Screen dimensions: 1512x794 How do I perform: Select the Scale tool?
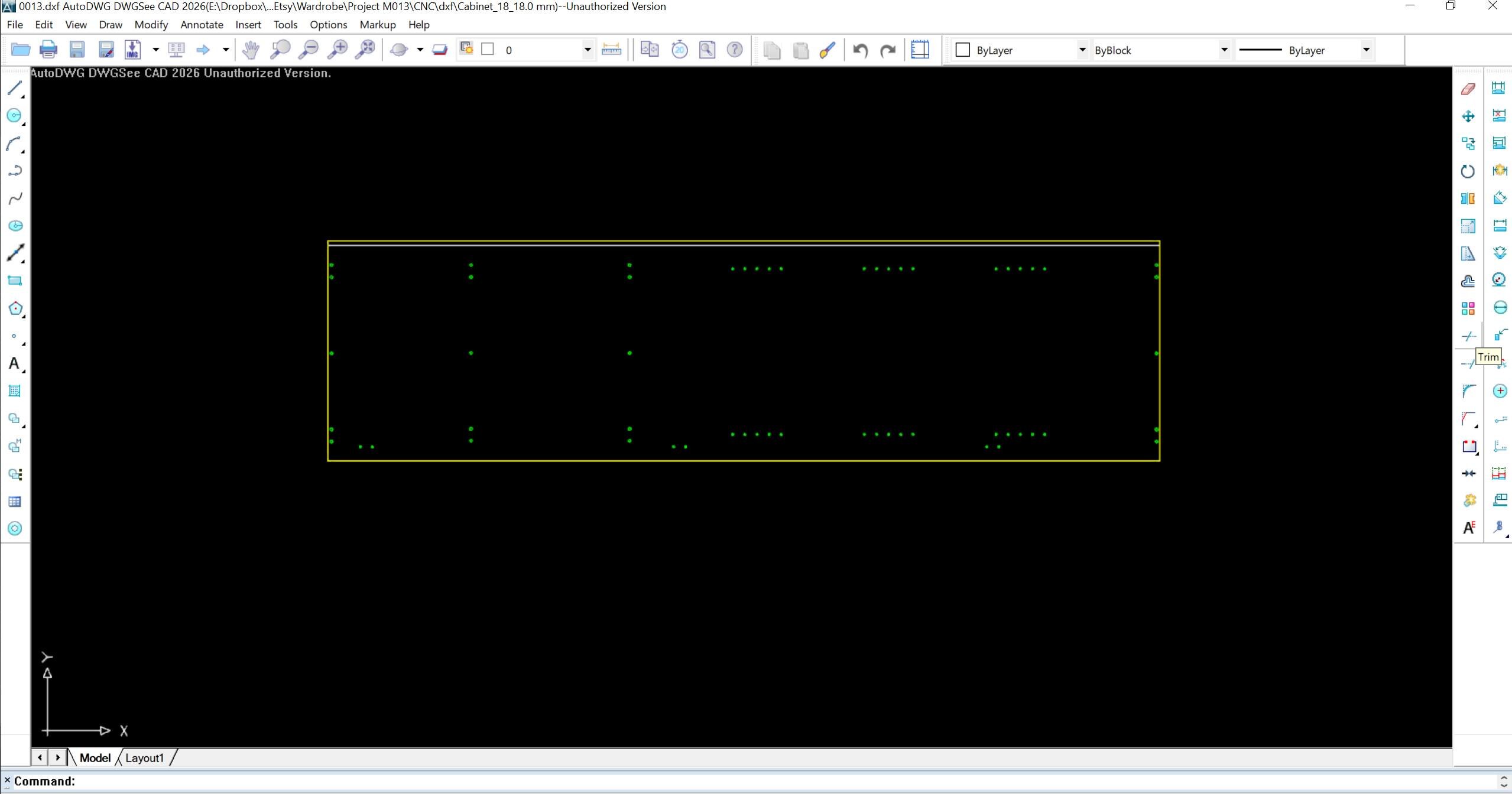pyautogui.click(x=1468, y=226)
